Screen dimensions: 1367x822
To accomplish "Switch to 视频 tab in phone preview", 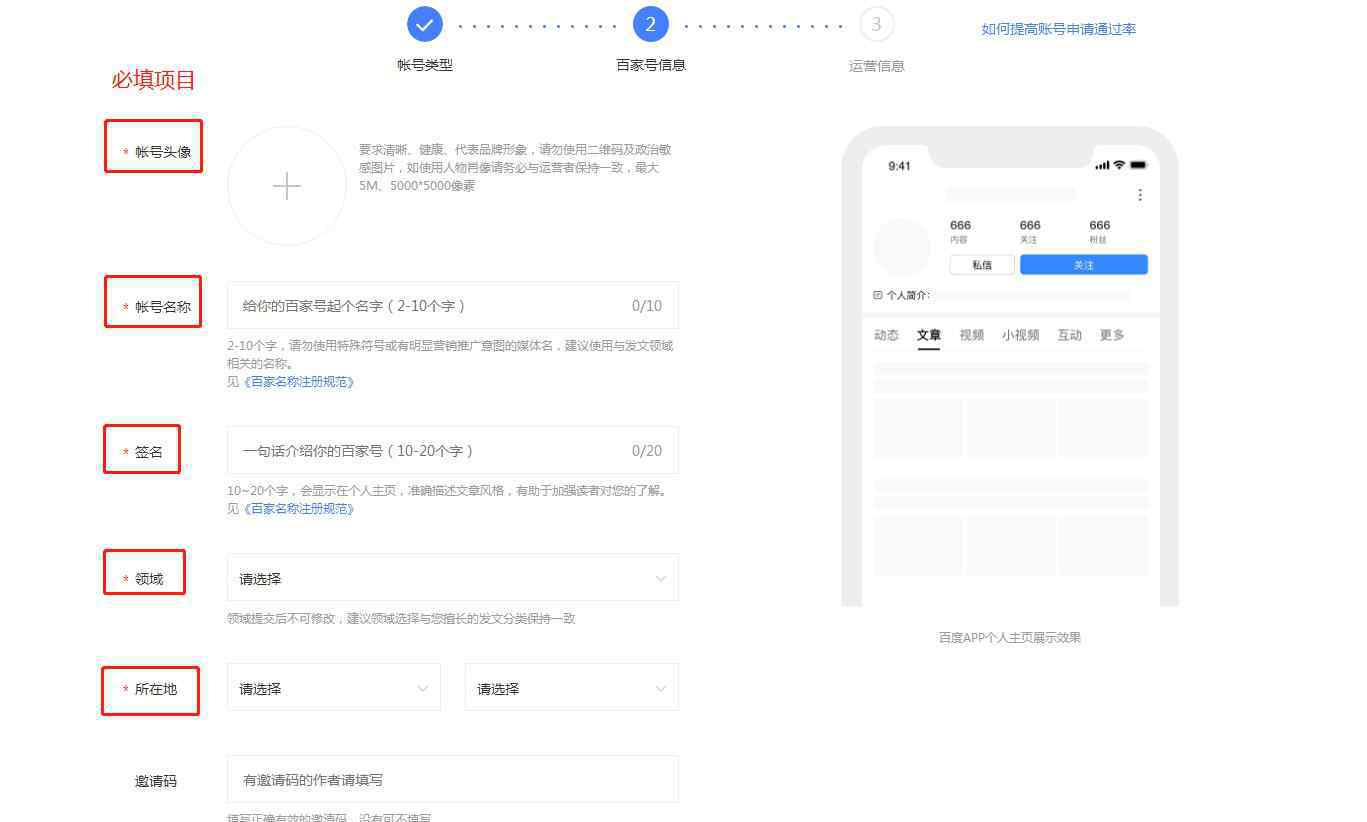I will pos(972,335).
